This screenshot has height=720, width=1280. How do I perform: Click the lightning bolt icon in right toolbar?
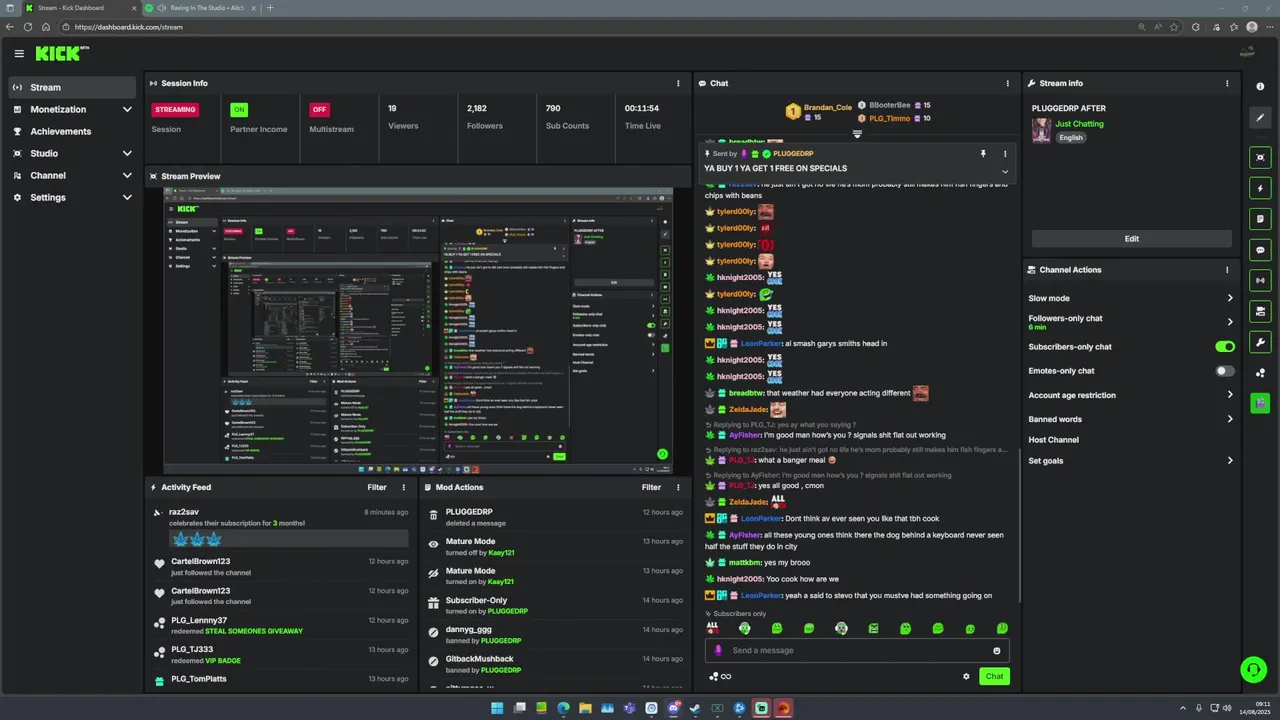coord(1260,188)
